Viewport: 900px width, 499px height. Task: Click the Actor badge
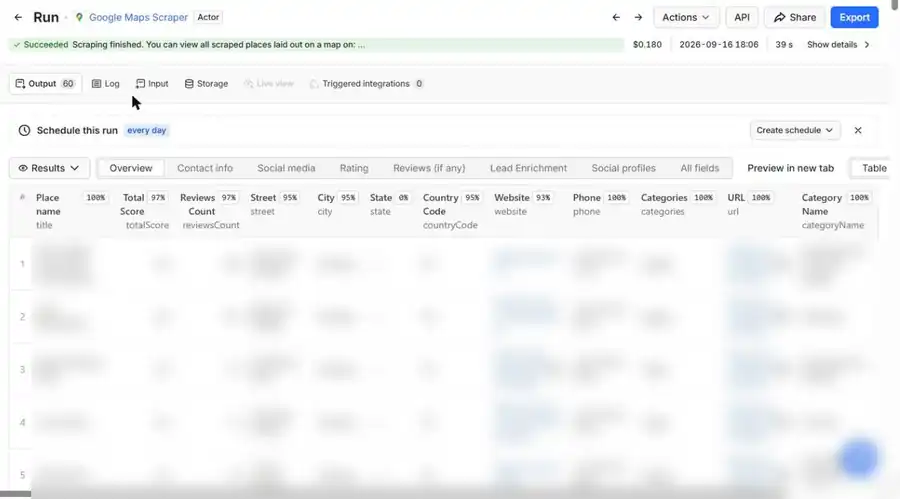point(208,17)
